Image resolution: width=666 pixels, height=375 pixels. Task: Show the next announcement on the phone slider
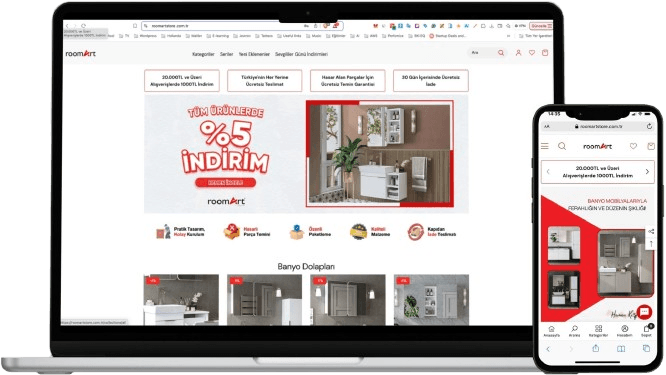pos(647,172)
